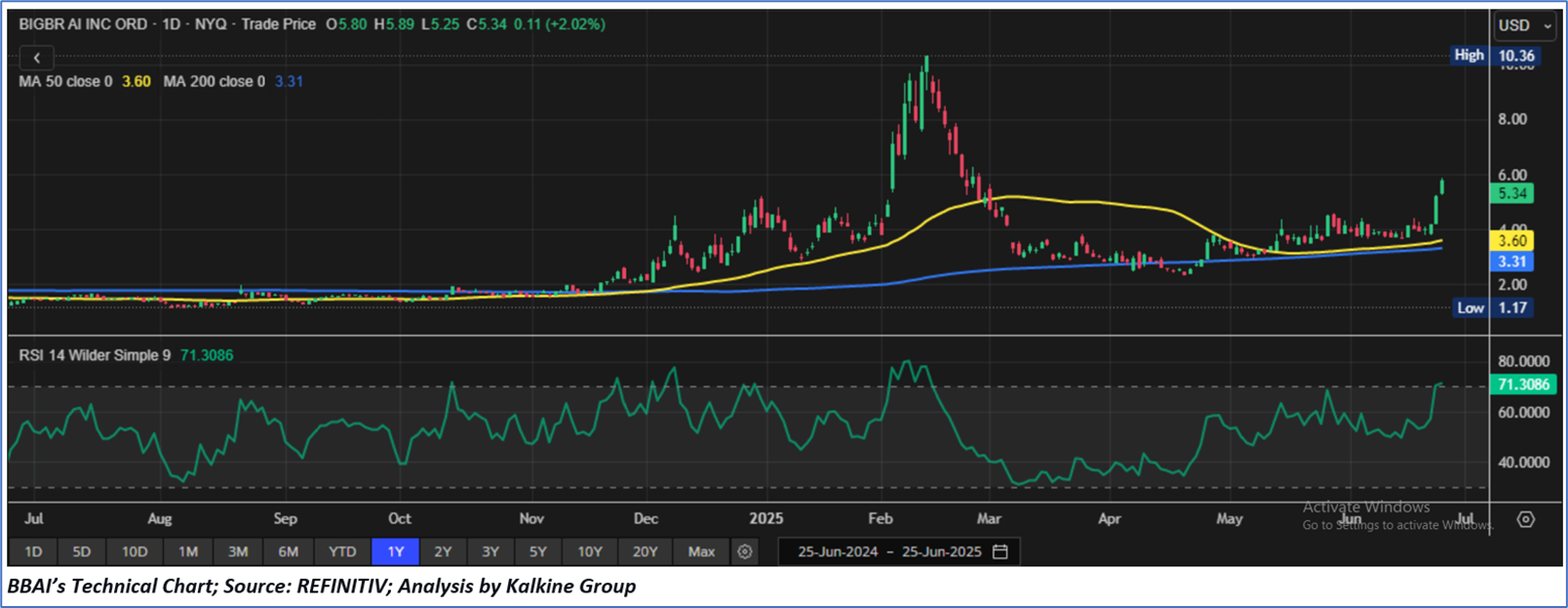
Task: Click the RSI 14 Wilder indicator label
Action: click(93, 355)
